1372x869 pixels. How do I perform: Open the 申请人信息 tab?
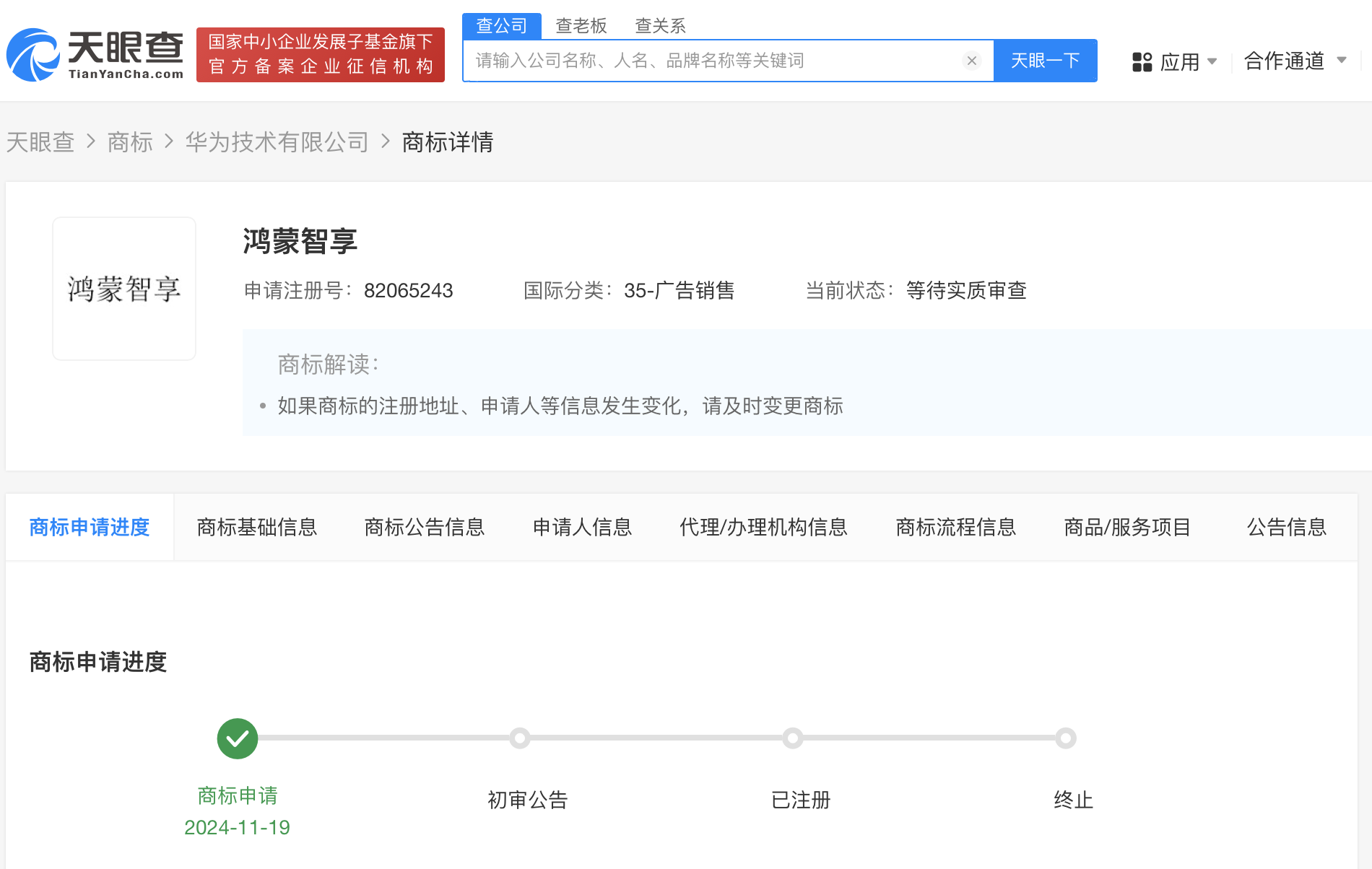(x=582, y=528)
